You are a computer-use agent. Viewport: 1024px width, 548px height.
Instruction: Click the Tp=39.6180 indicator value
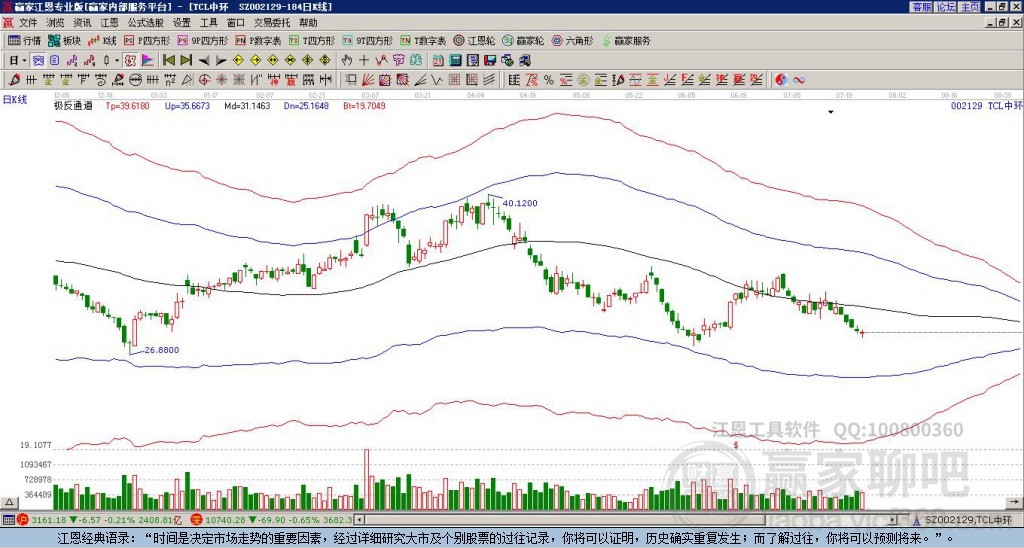128,105
